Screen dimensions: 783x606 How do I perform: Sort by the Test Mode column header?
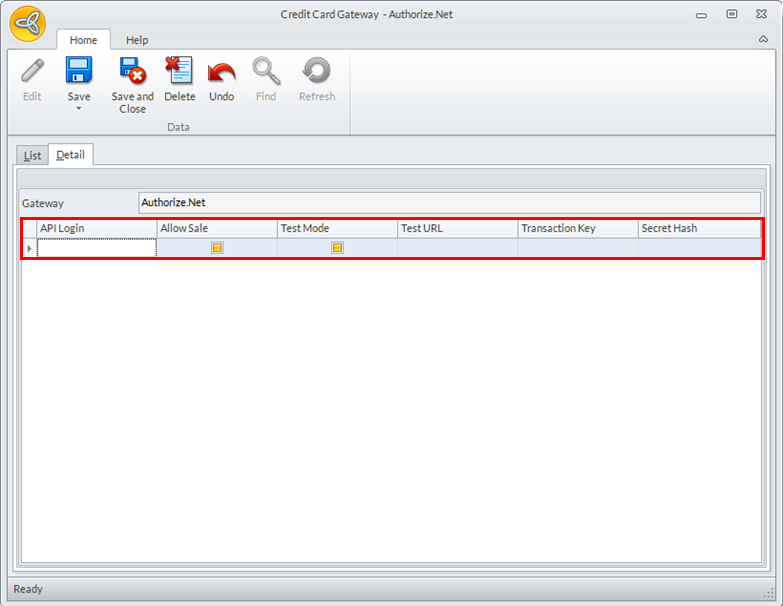point(338,229)
